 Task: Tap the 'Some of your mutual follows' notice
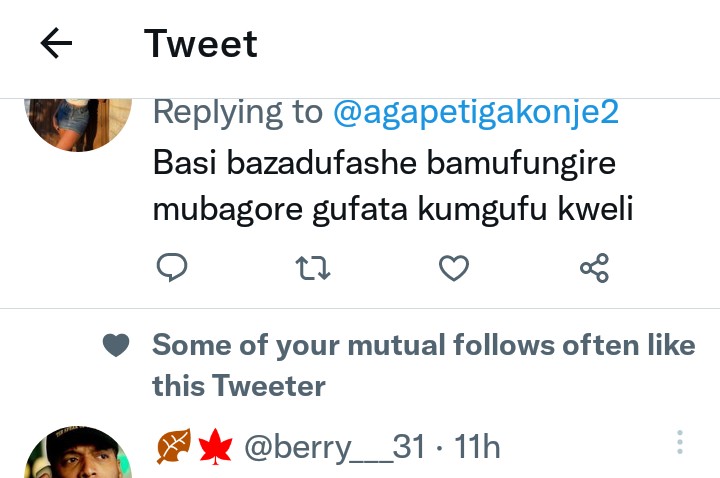(x=423, y=346)
